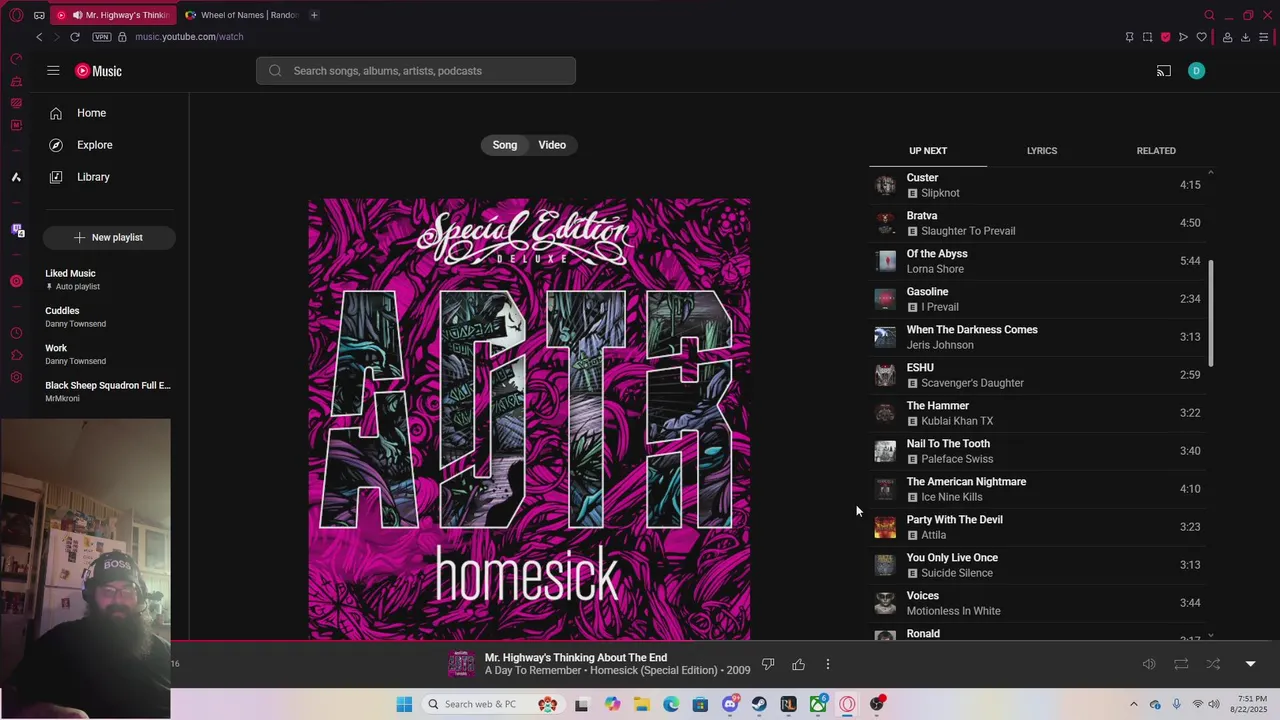Open browser downloads icon
1280x720 pixels.
pos(1245,37)
